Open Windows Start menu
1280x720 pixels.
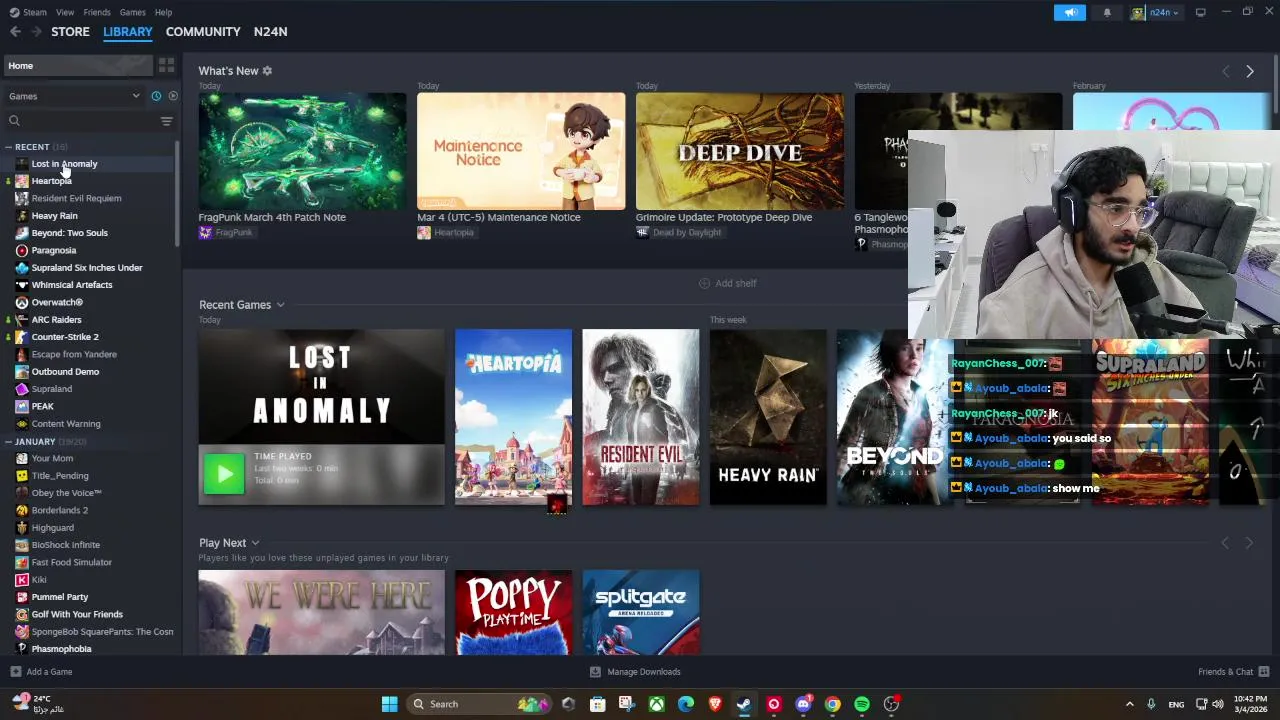[389, 704]
